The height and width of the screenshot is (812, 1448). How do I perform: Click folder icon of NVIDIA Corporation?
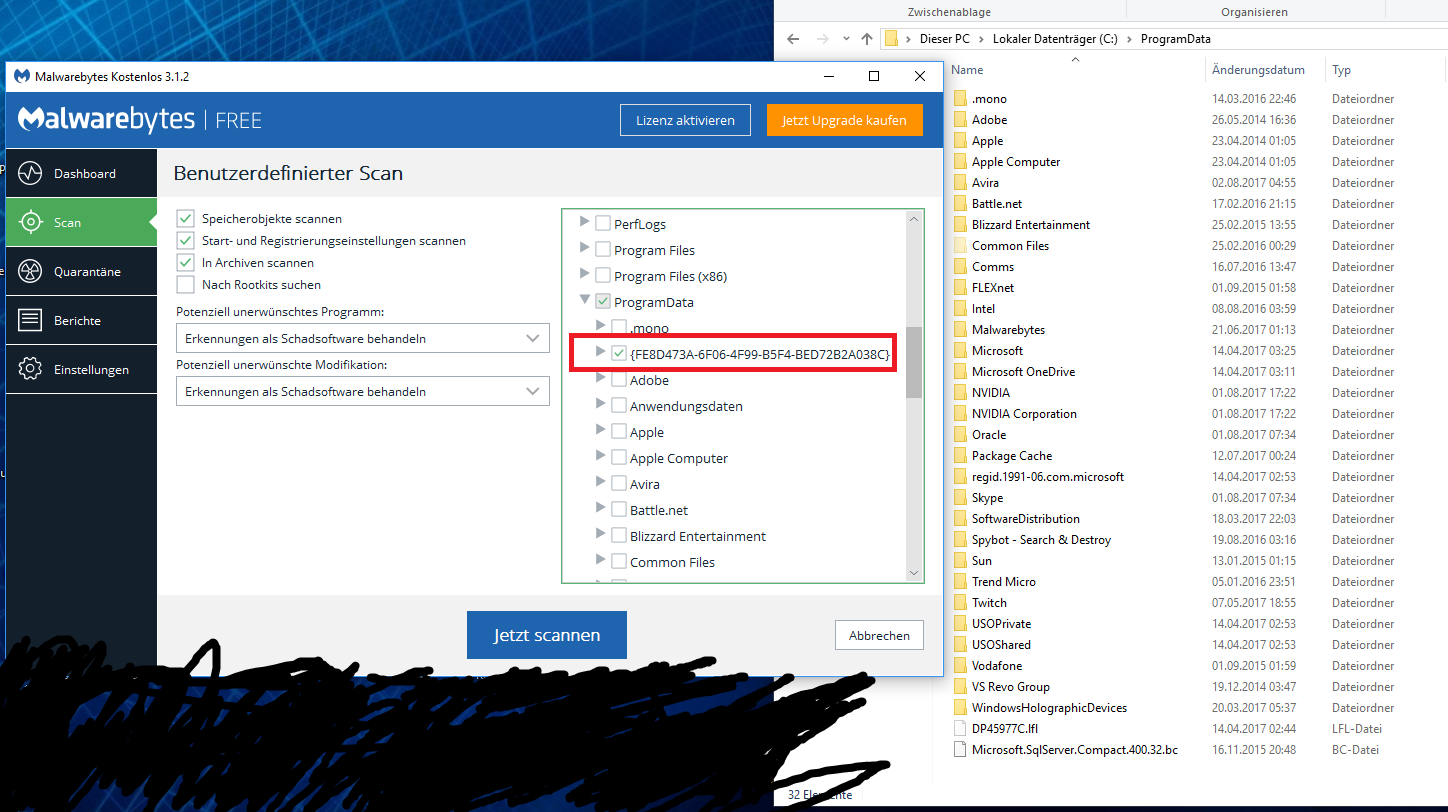960,414
